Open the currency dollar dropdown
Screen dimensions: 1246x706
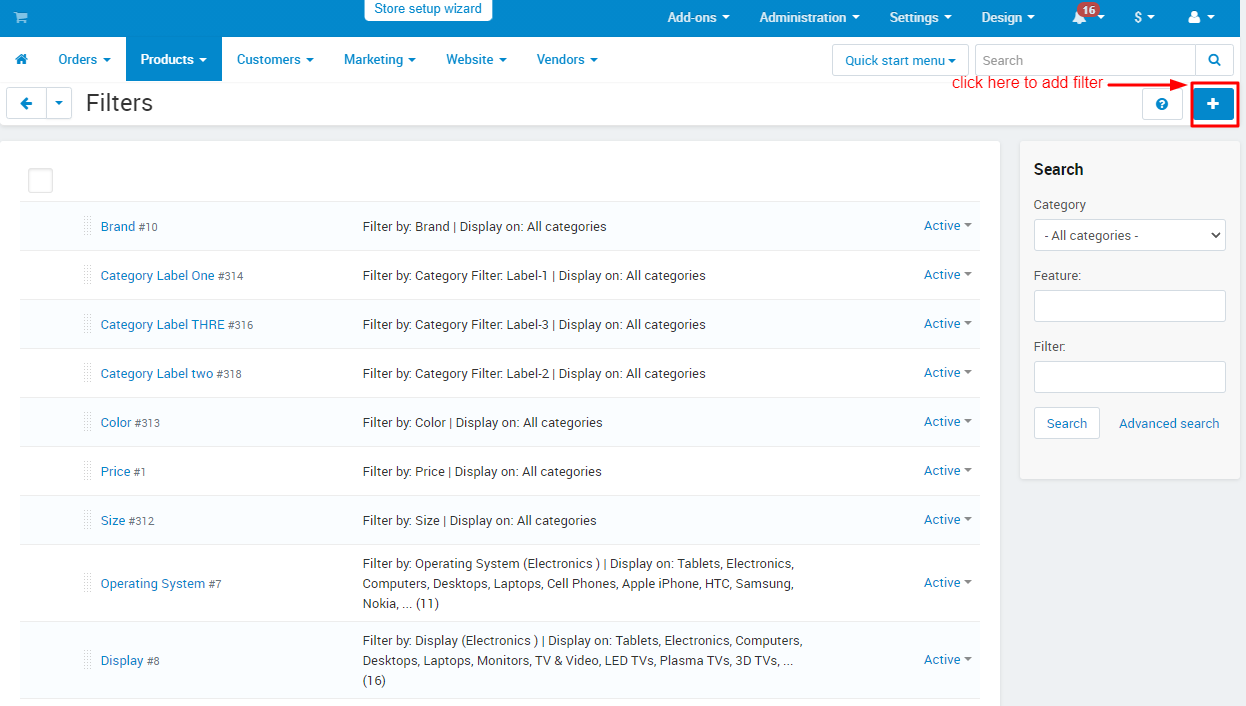[1144, 18]
